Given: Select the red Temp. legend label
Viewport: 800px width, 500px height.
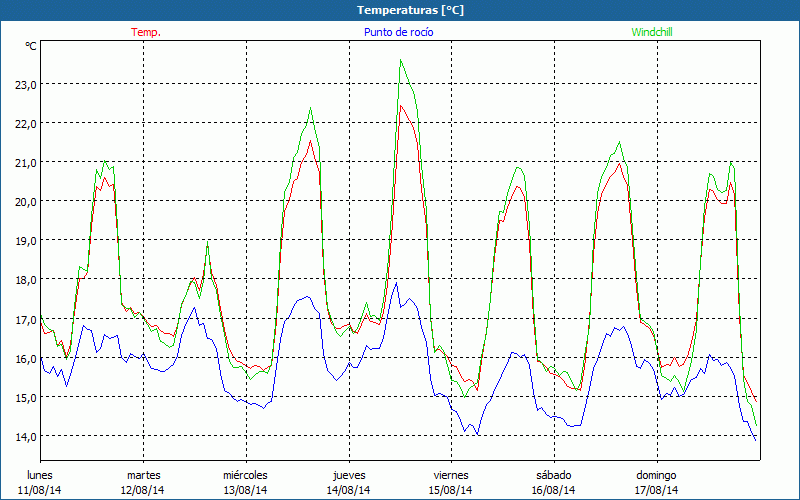Looking at the screenshot, I should (145, 32).
